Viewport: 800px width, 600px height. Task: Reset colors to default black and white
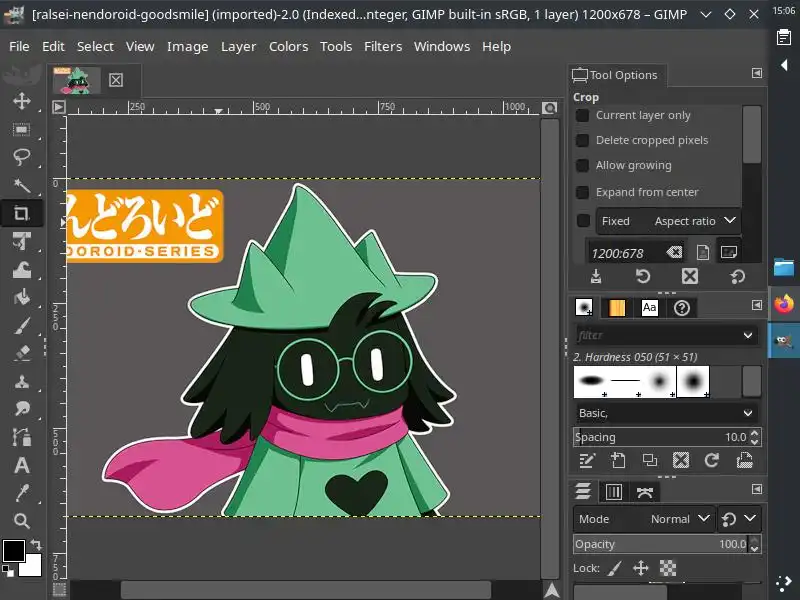click(8, 571)
